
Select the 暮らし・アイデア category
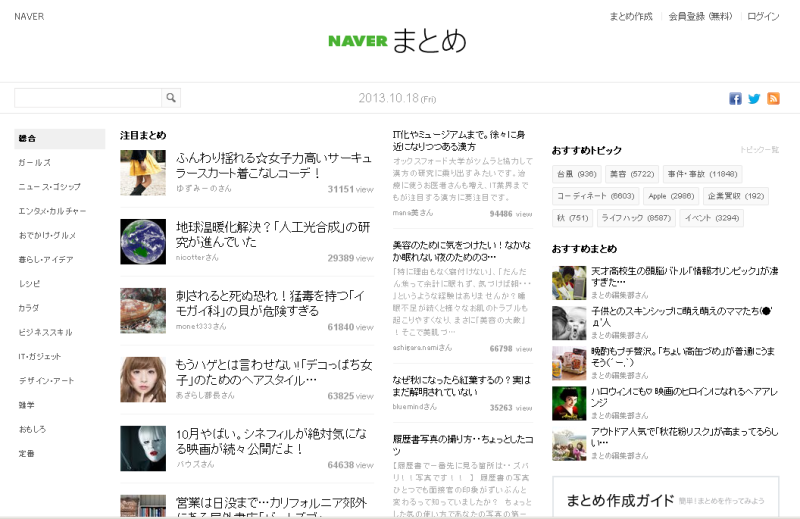coord(46,259)
